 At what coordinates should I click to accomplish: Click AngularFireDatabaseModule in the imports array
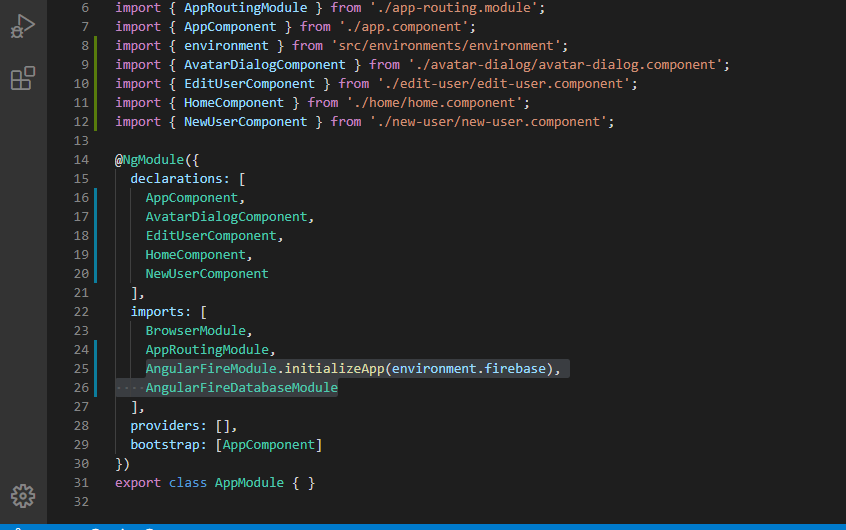[241, 388]
